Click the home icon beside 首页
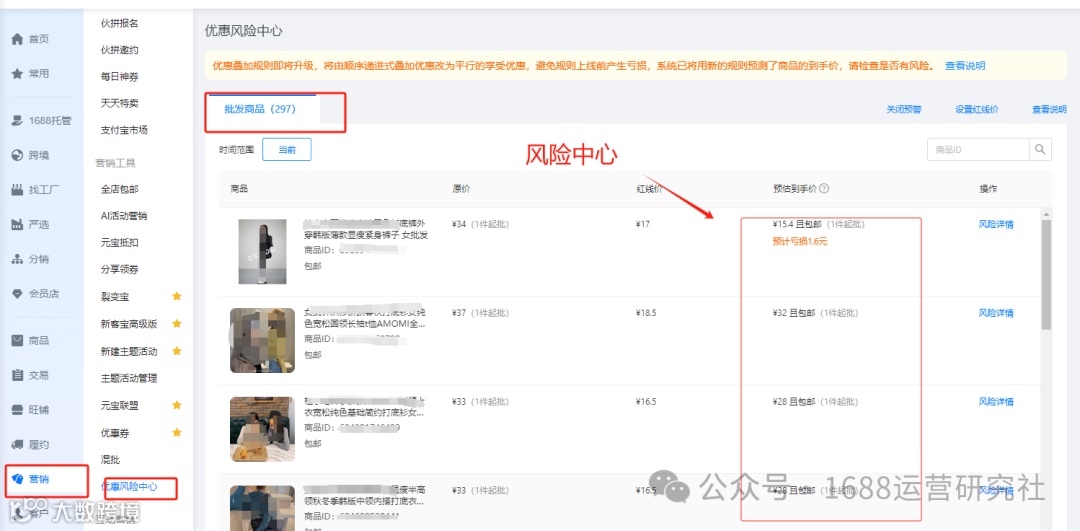The height and width of the screenshot is (531, 1080). point(17,39)
